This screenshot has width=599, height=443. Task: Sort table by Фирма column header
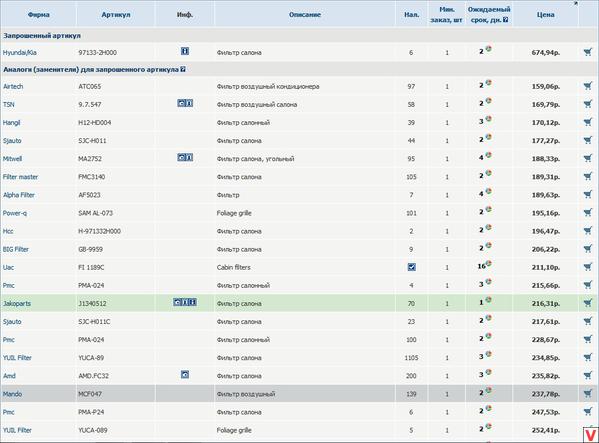click(x=39, y=15)
